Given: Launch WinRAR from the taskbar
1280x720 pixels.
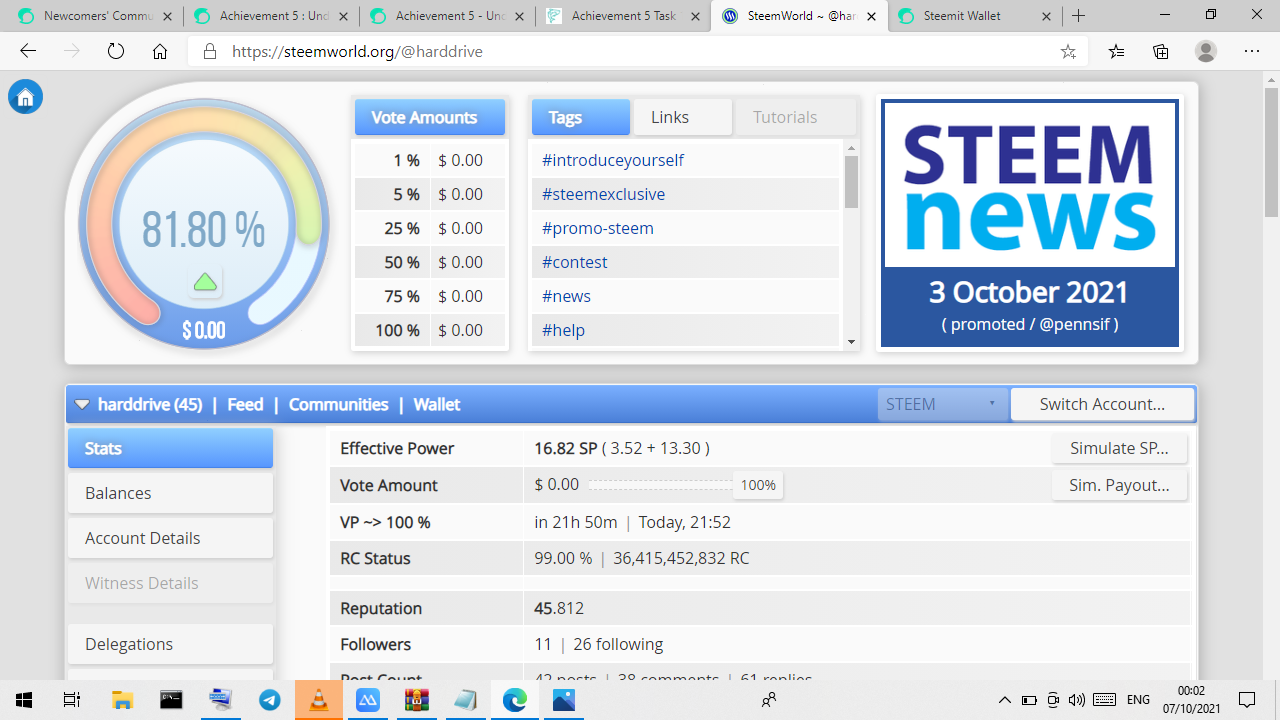Looking at the screenshot, I should coord(416,700).
